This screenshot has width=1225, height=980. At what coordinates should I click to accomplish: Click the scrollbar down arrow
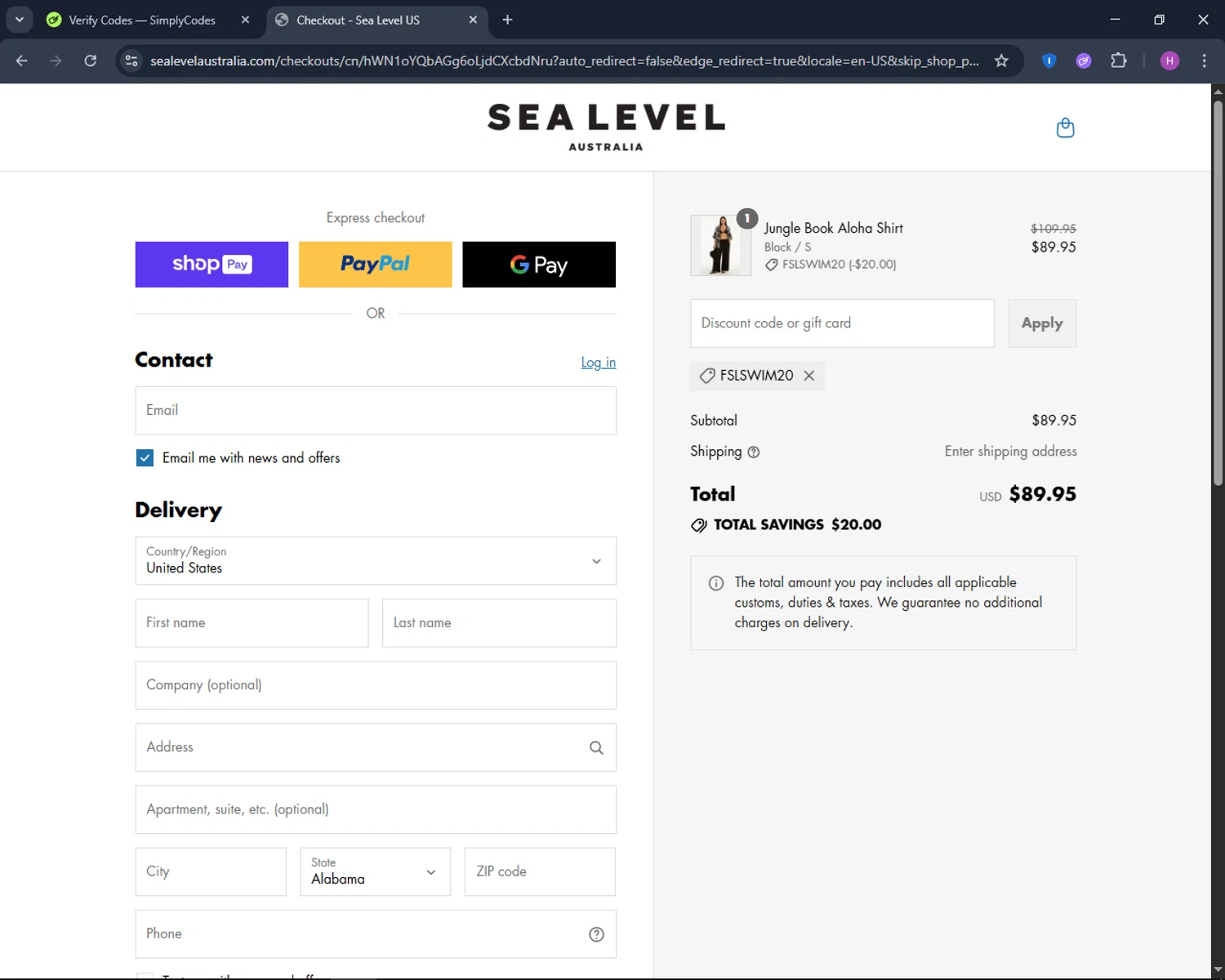[1218, 971]
